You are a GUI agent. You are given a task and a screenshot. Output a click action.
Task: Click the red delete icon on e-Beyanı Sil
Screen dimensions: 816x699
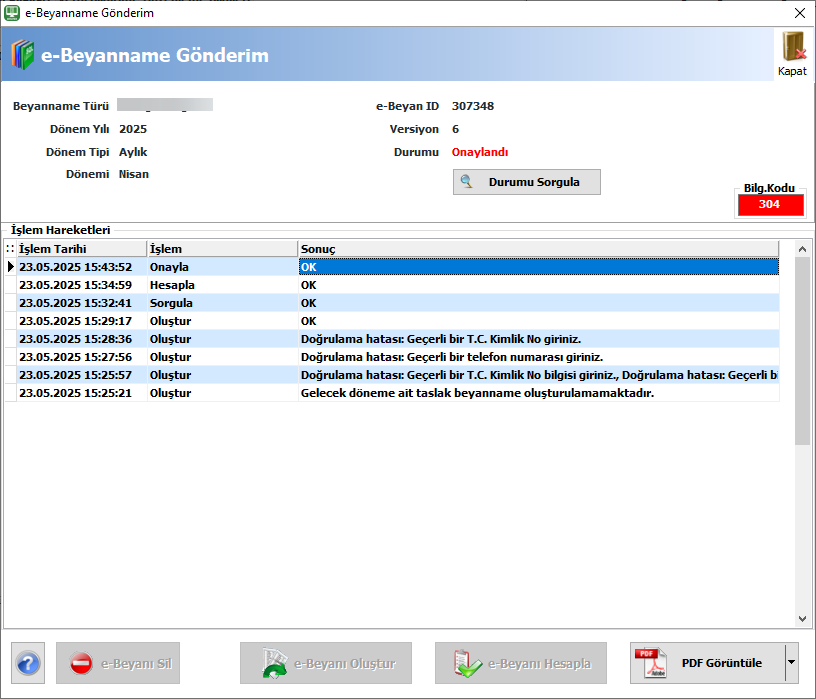coord(81,664)
